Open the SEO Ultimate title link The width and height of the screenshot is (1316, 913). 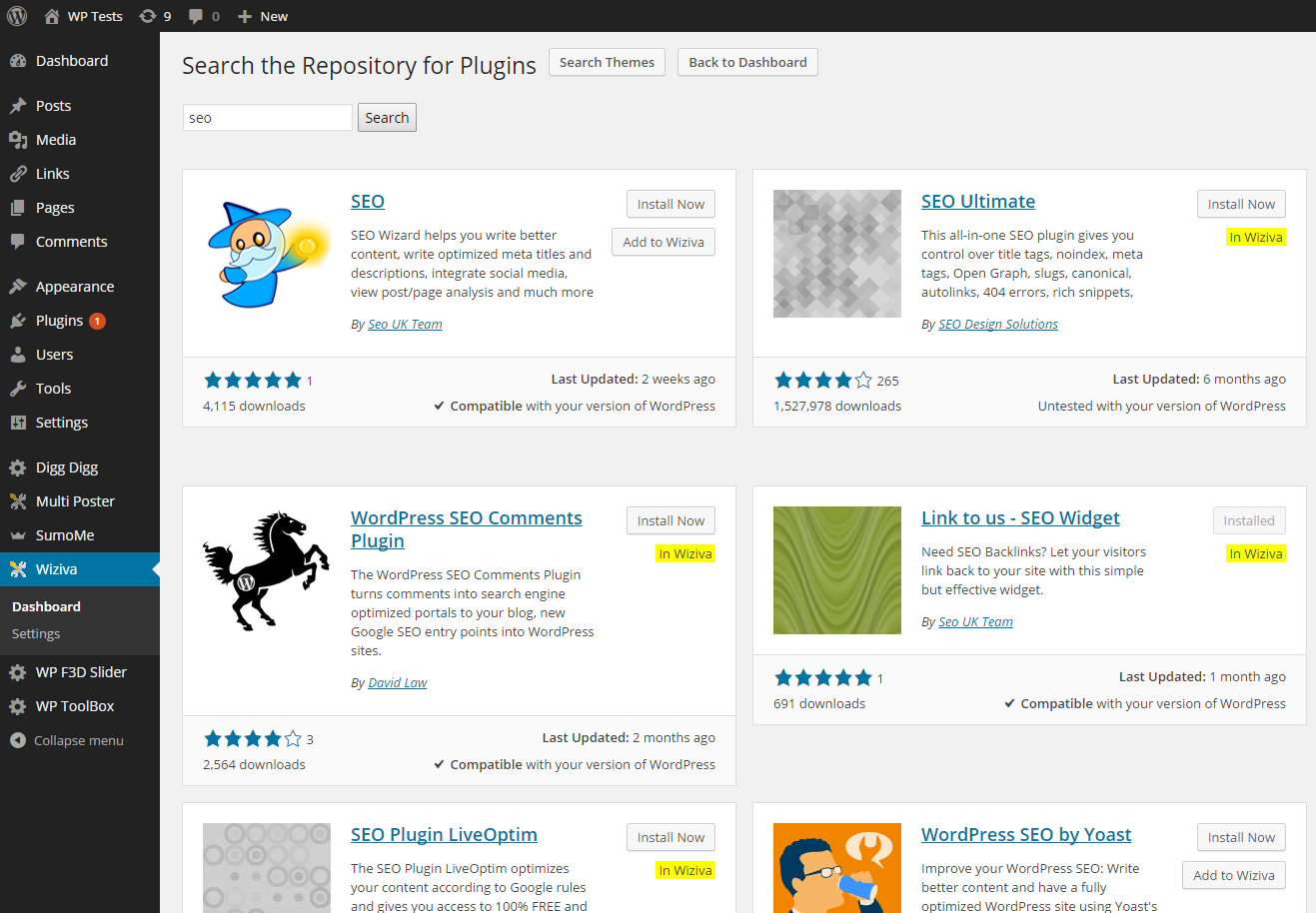[978, 201]
